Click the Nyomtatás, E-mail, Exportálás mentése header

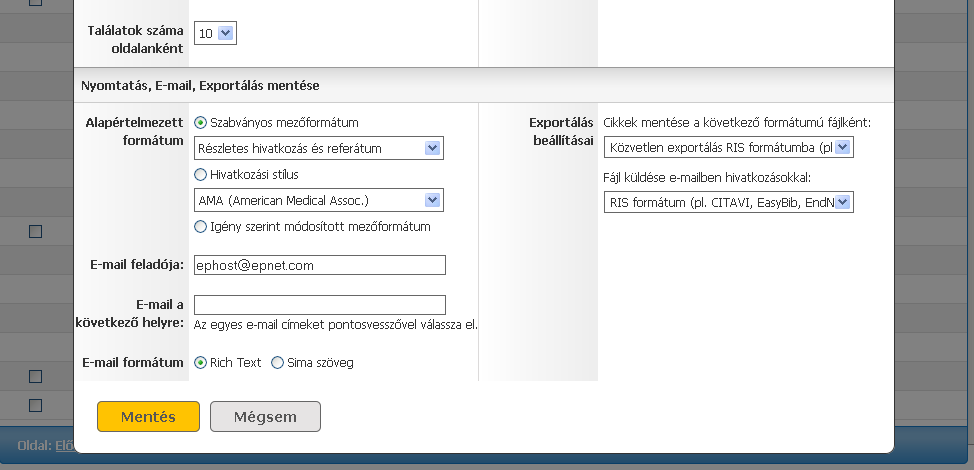point(200,86)
